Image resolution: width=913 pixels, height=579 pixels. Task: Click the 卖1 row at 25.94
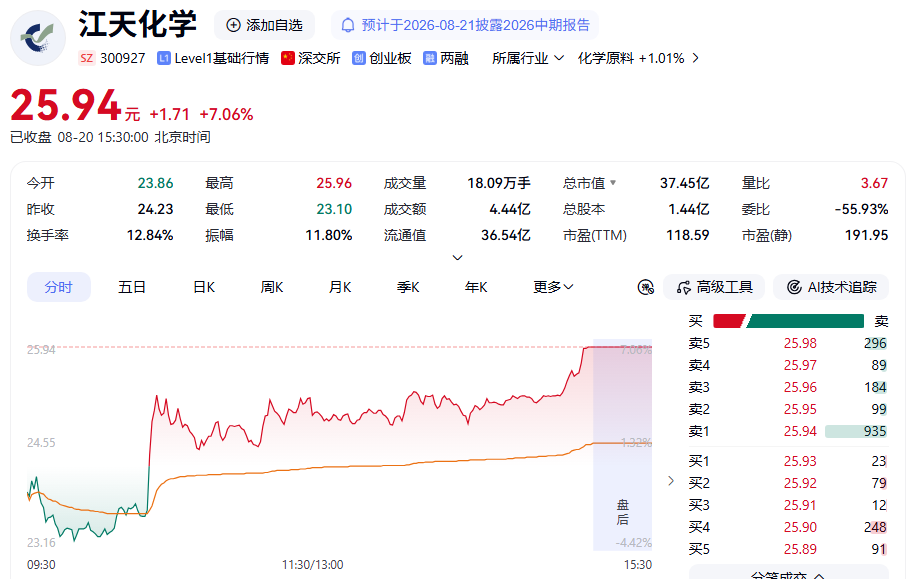(x=788, y=432)
